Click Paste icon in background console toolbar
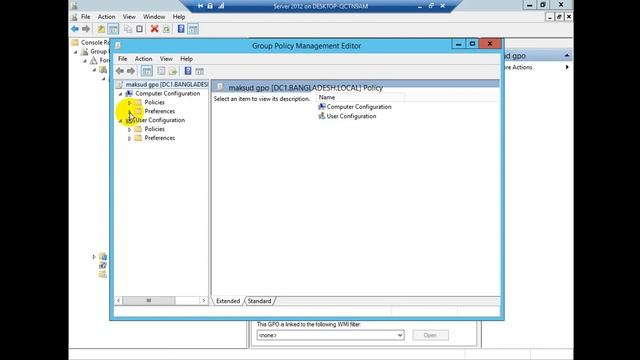 click(139, 29)
